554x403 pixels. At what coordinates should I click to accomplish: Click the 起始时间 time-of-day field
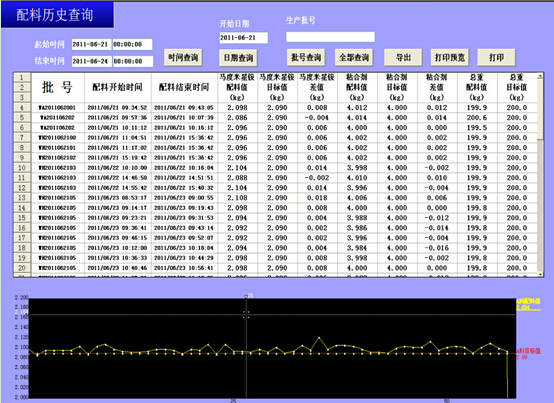[132, 45]
